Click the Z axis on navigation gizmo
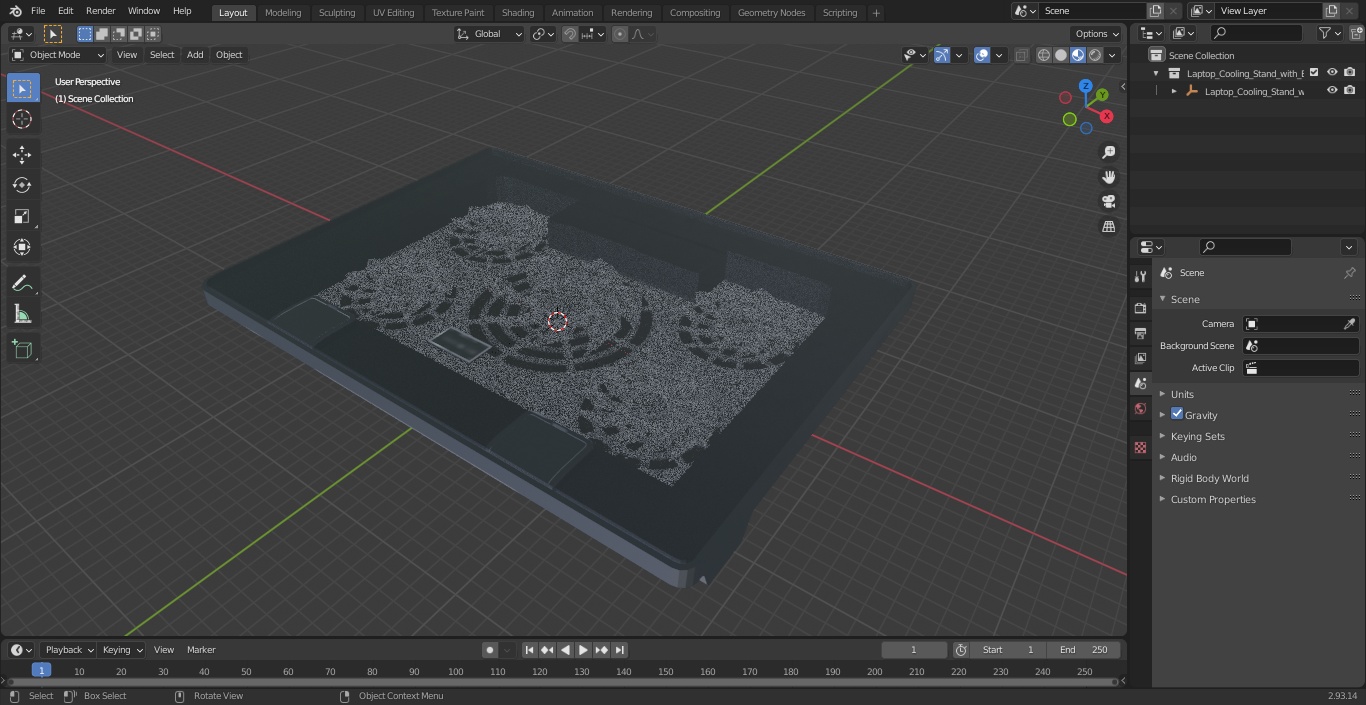 [x=1086, y=86]
